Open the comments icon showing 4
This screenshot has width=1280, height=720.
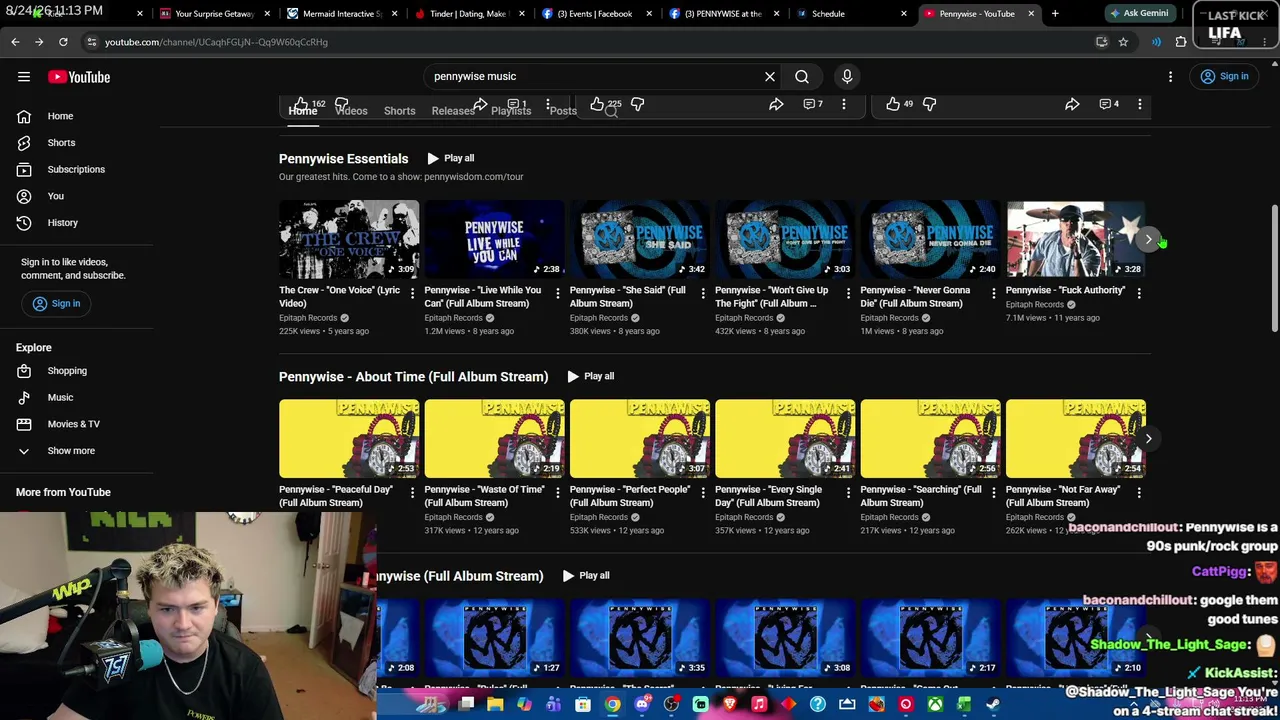click(1109, 104)
